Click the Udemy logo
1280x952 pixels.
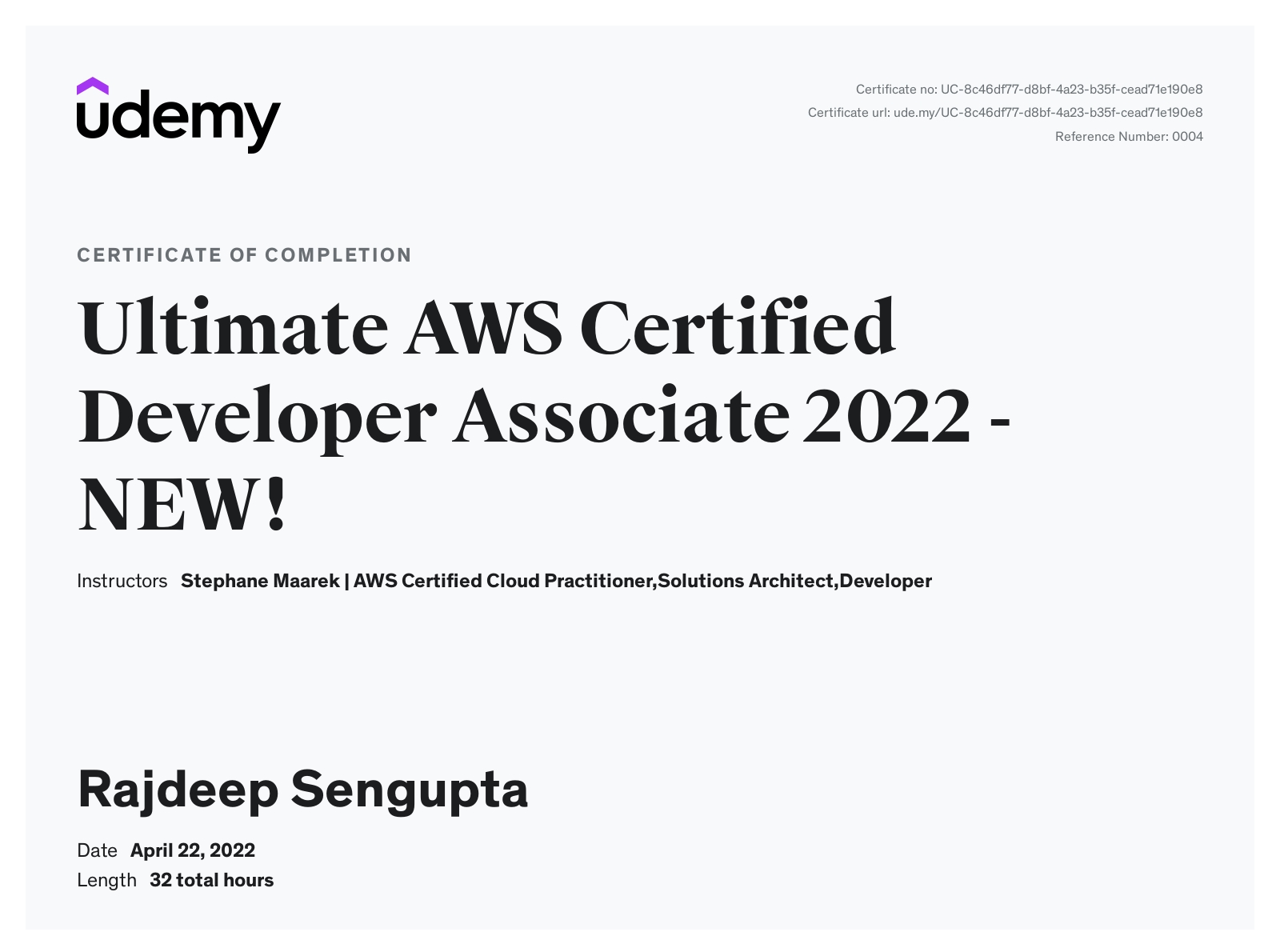click(x=178, y=115)
